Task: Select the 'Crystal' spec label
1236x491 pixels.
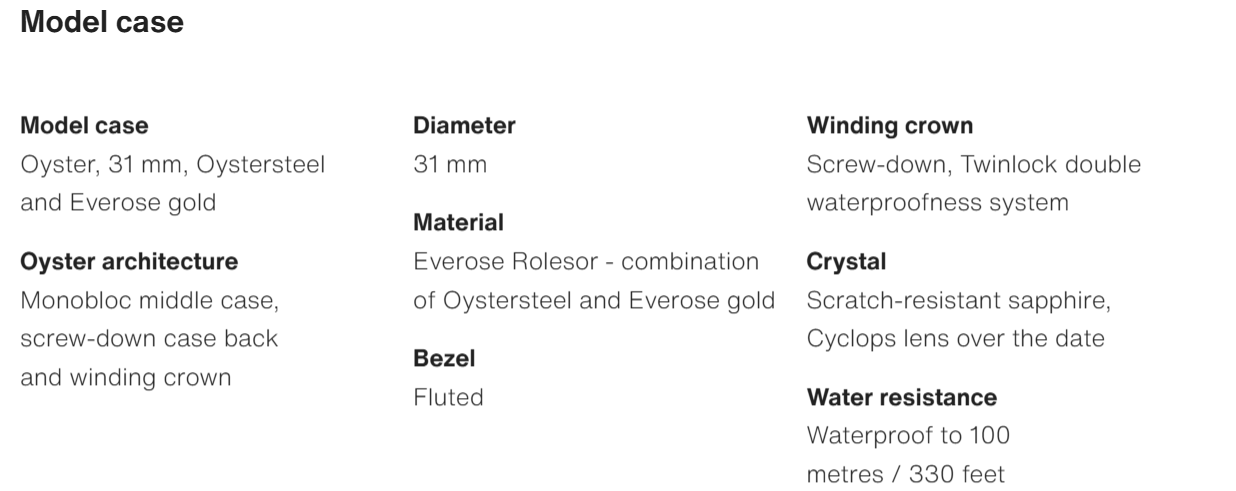Action: 846,262
